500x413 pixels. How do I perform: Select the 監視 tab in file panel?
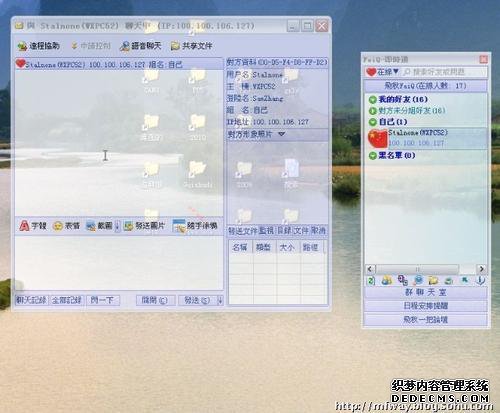coord(266,230)
